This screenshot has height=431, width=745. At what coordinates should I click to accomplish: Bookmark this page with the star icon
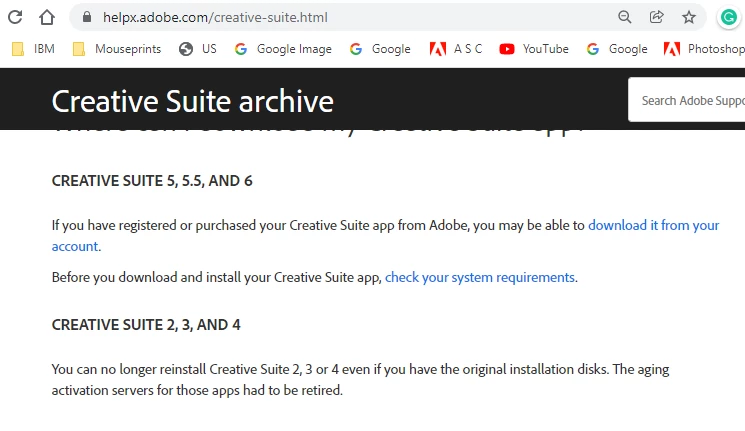pos(689,17)
